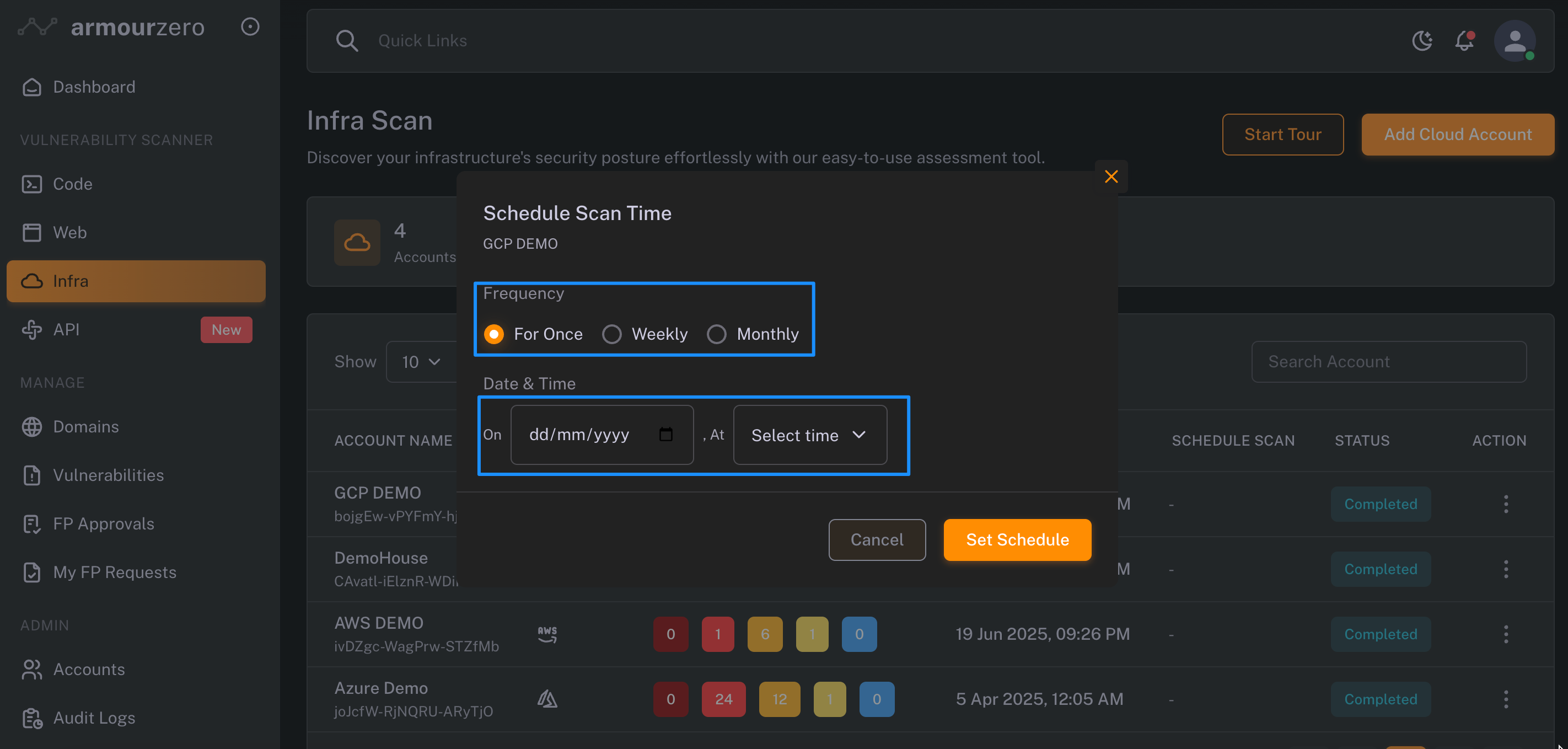Close the Schedule Scan Time dialog

[x=1111, y=176]
